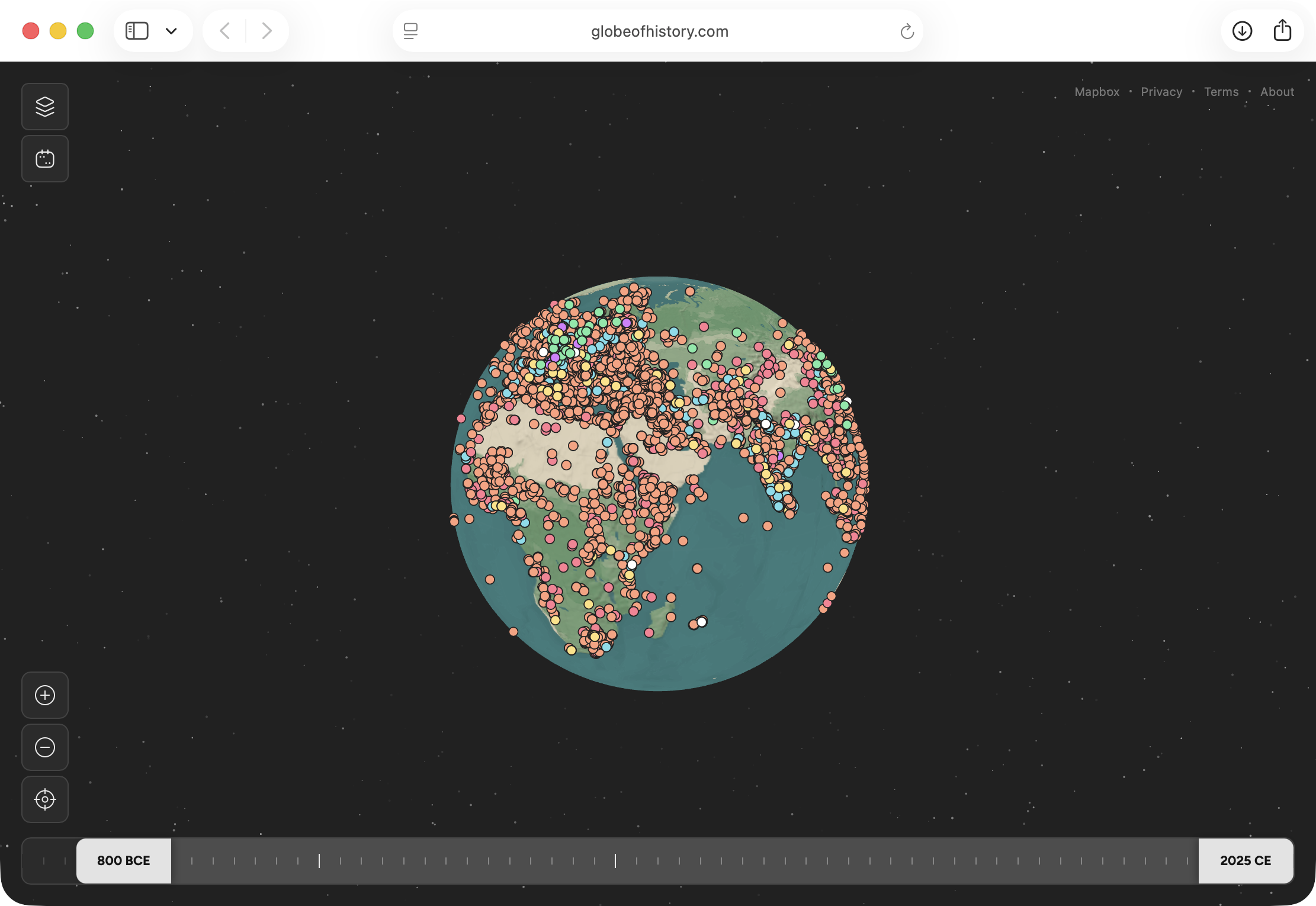Image resolution: width=1316 pixels, height=906 pixels.
Task: Toggle the Safari sidebar
Action: pyautogui.click(x=137, y=31)
